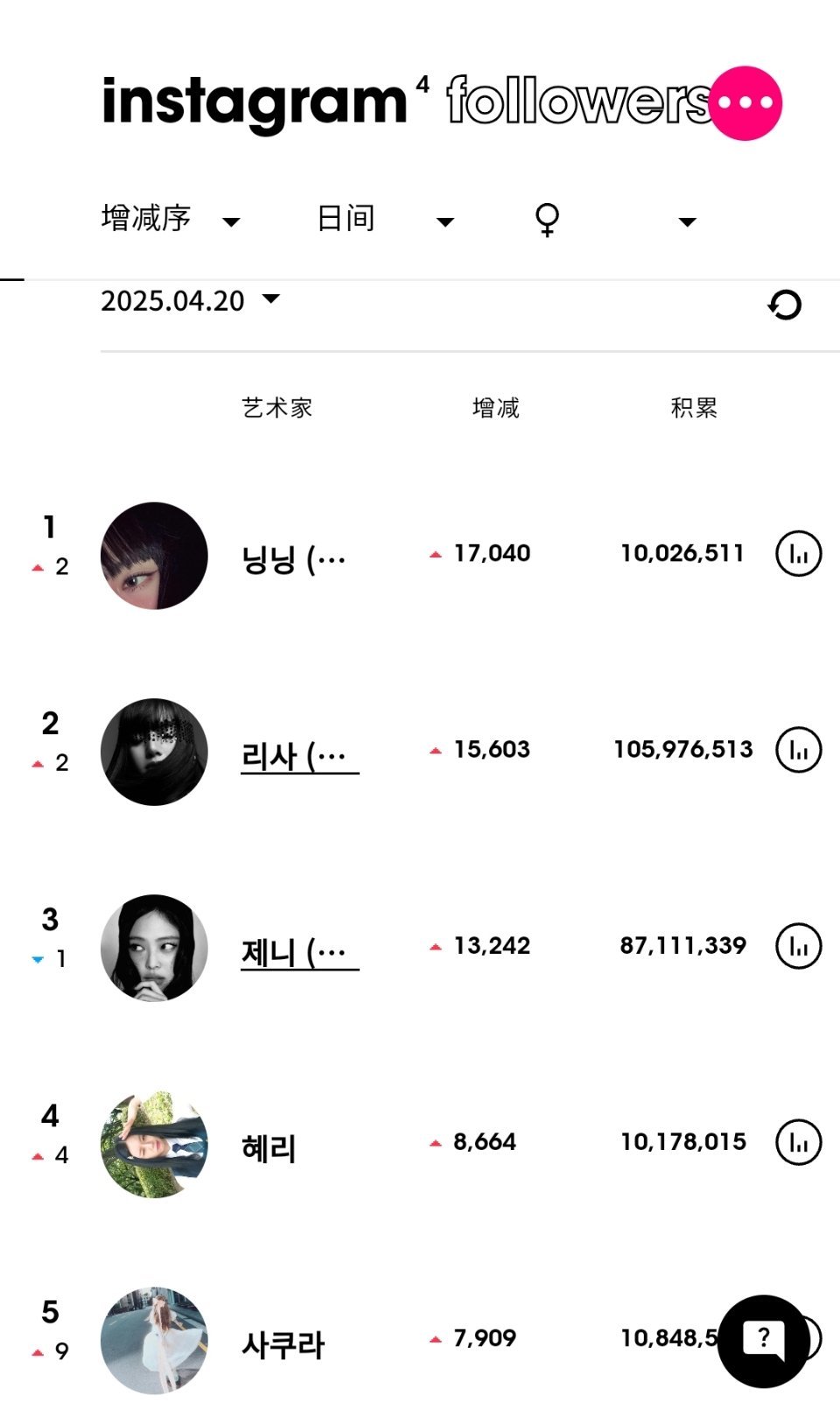The height and width of the screenshot is (1416, 840).
Task: Open the pink three-dots menu button
Action: [745, 103]
